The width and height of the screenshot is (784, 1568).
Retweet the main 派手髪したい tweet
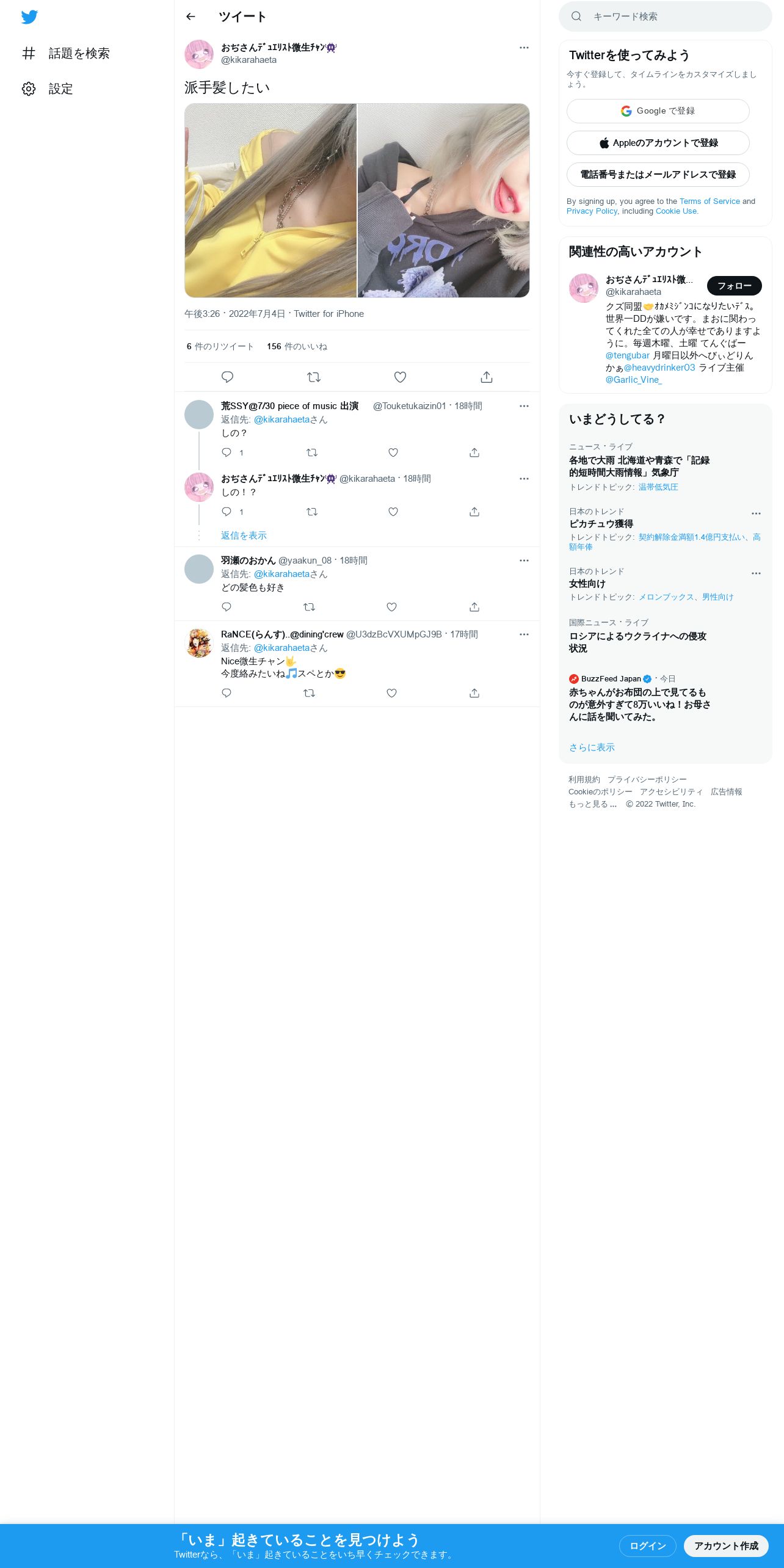pyautogui.click(x=314, y=377)
